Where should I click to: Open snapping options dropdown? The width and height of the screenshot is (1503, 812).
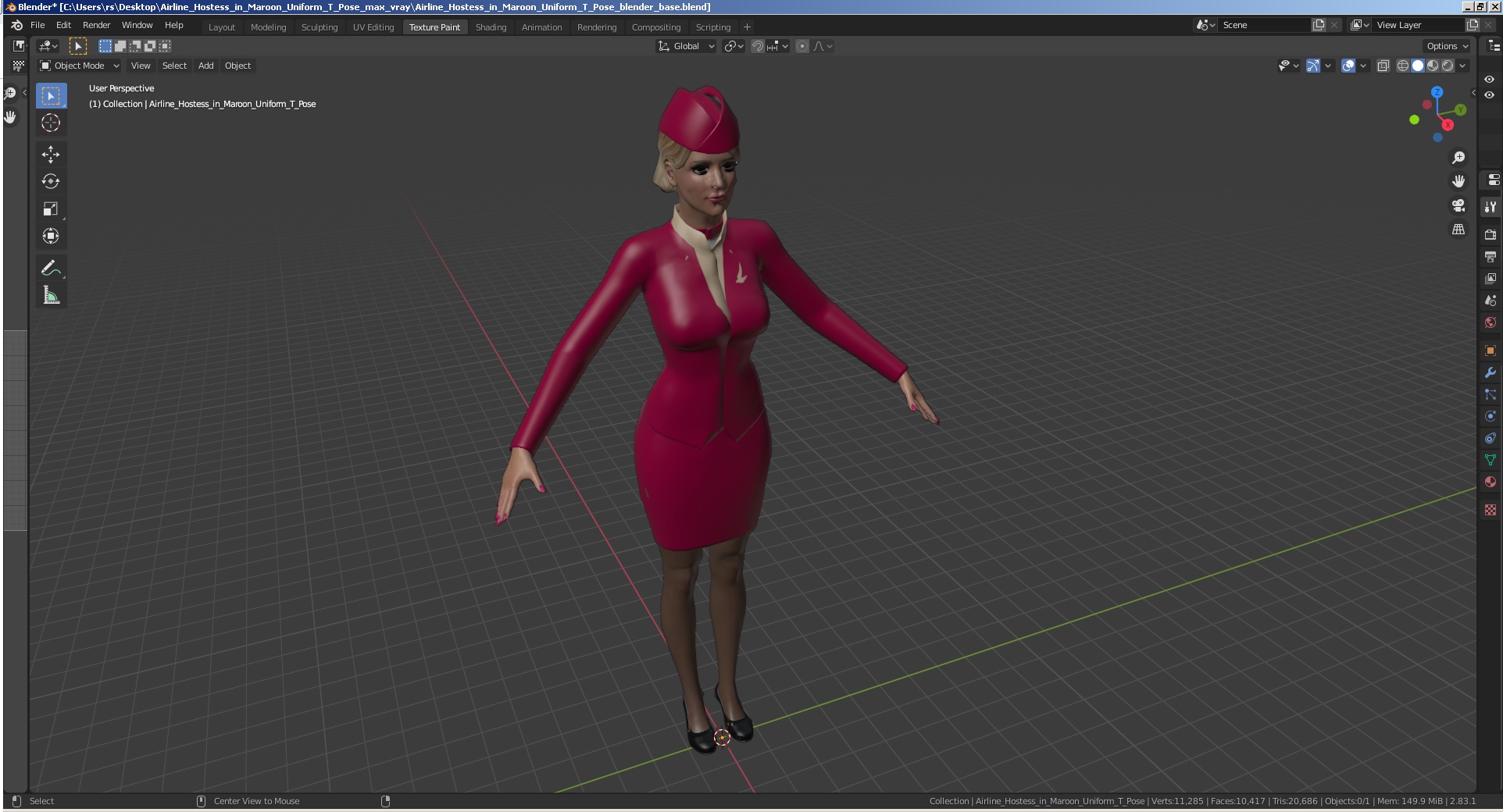pyautogui.click(x=778, y=46)
